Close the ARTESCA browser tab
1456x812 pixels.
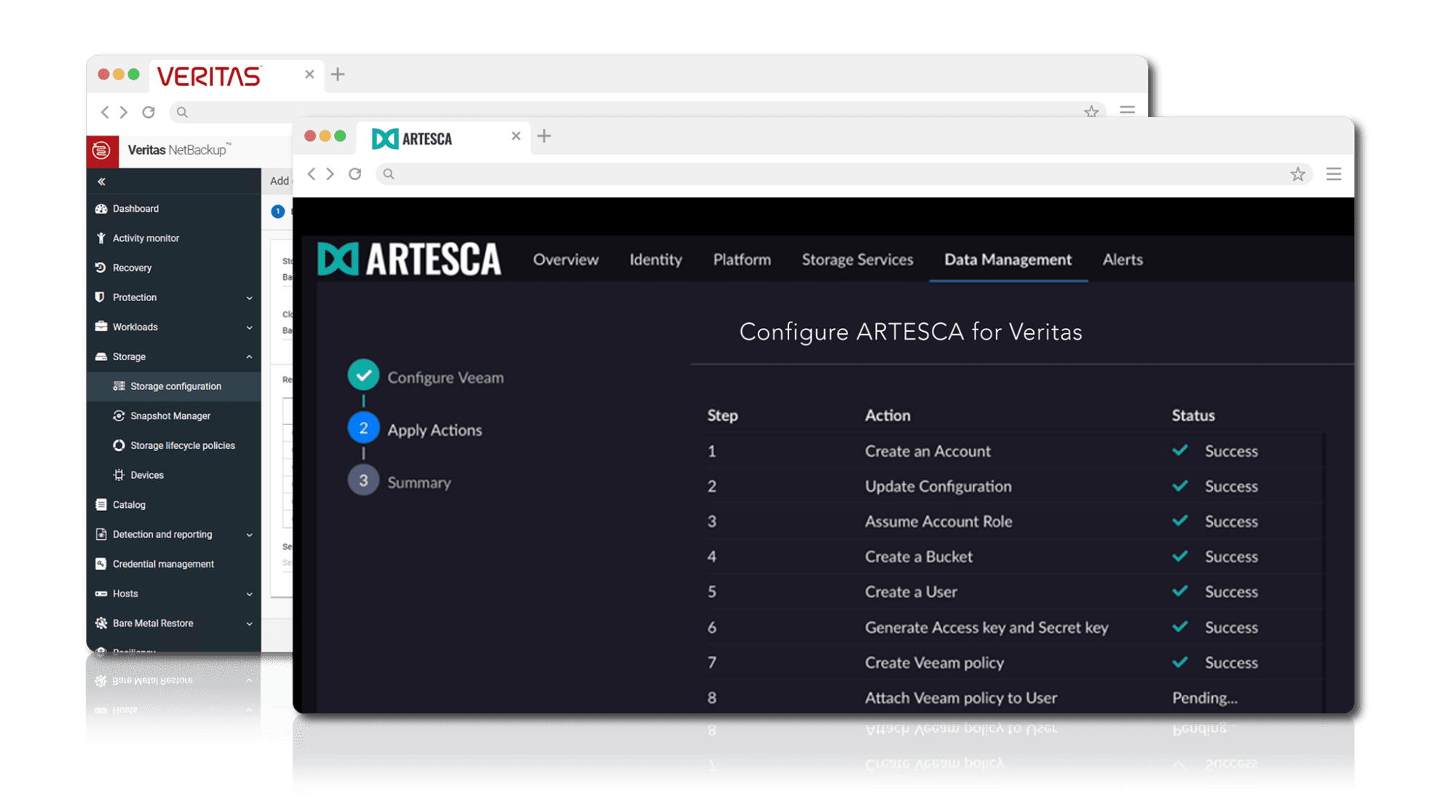coord(515,136)
